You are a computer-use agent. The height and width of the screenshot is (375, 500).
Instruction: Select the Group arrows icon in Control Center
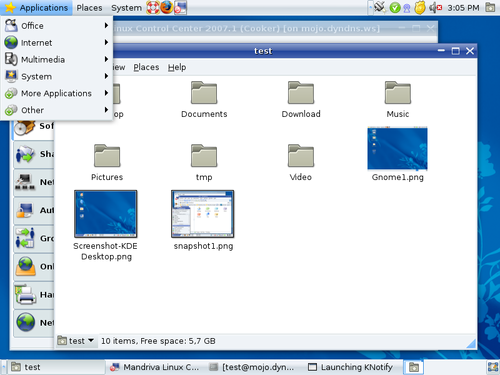pos(25,238)
